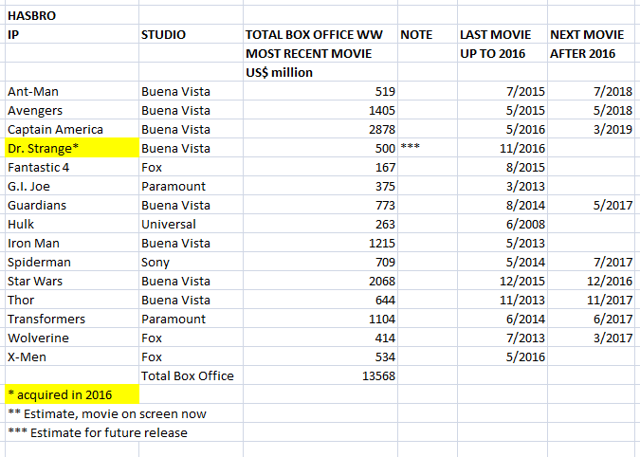
Task: Click the Universal studio cell
Action: click(x=191, y=224)
